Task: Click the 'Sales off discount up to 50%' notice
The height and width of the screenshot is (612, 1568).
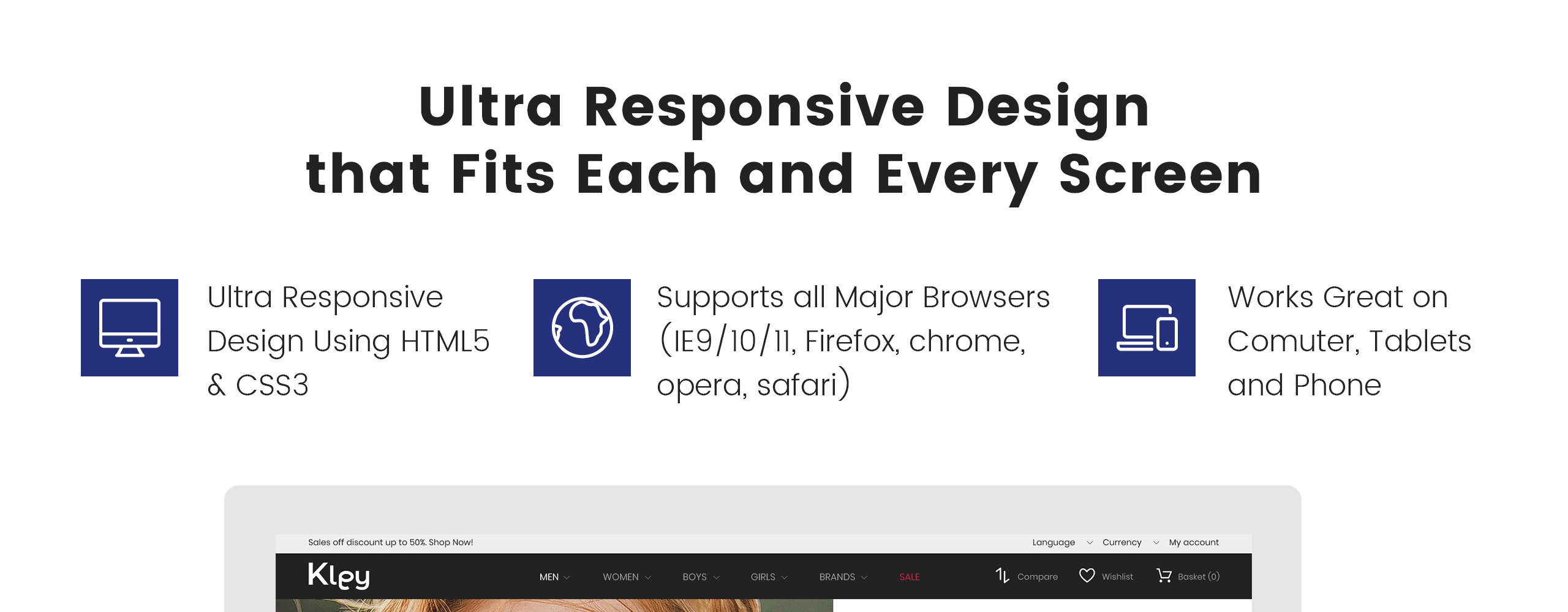Action: click(390, 542)
